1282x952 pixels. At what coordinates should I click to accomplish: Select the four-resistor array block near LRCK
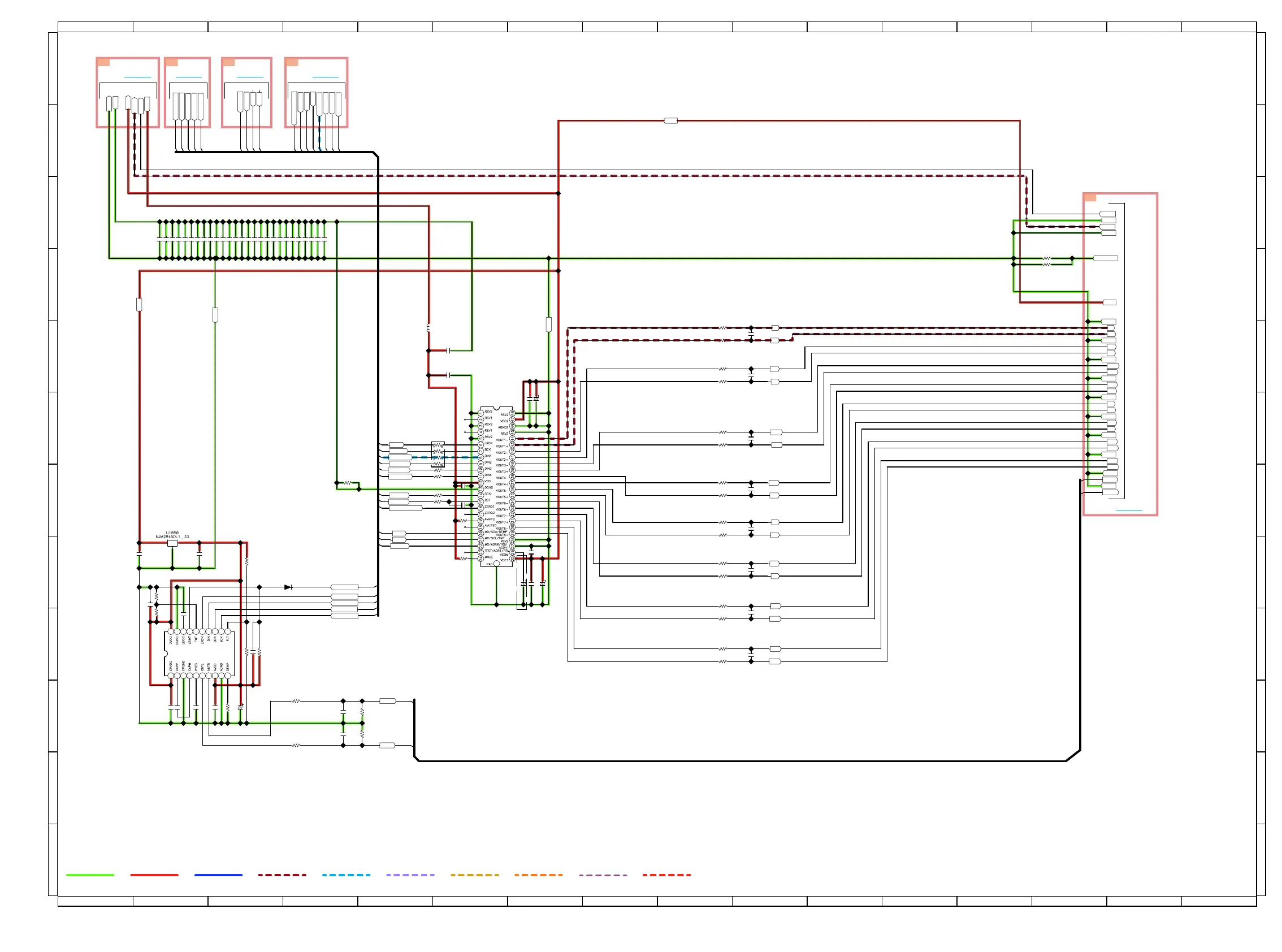[x=438, y=455]
